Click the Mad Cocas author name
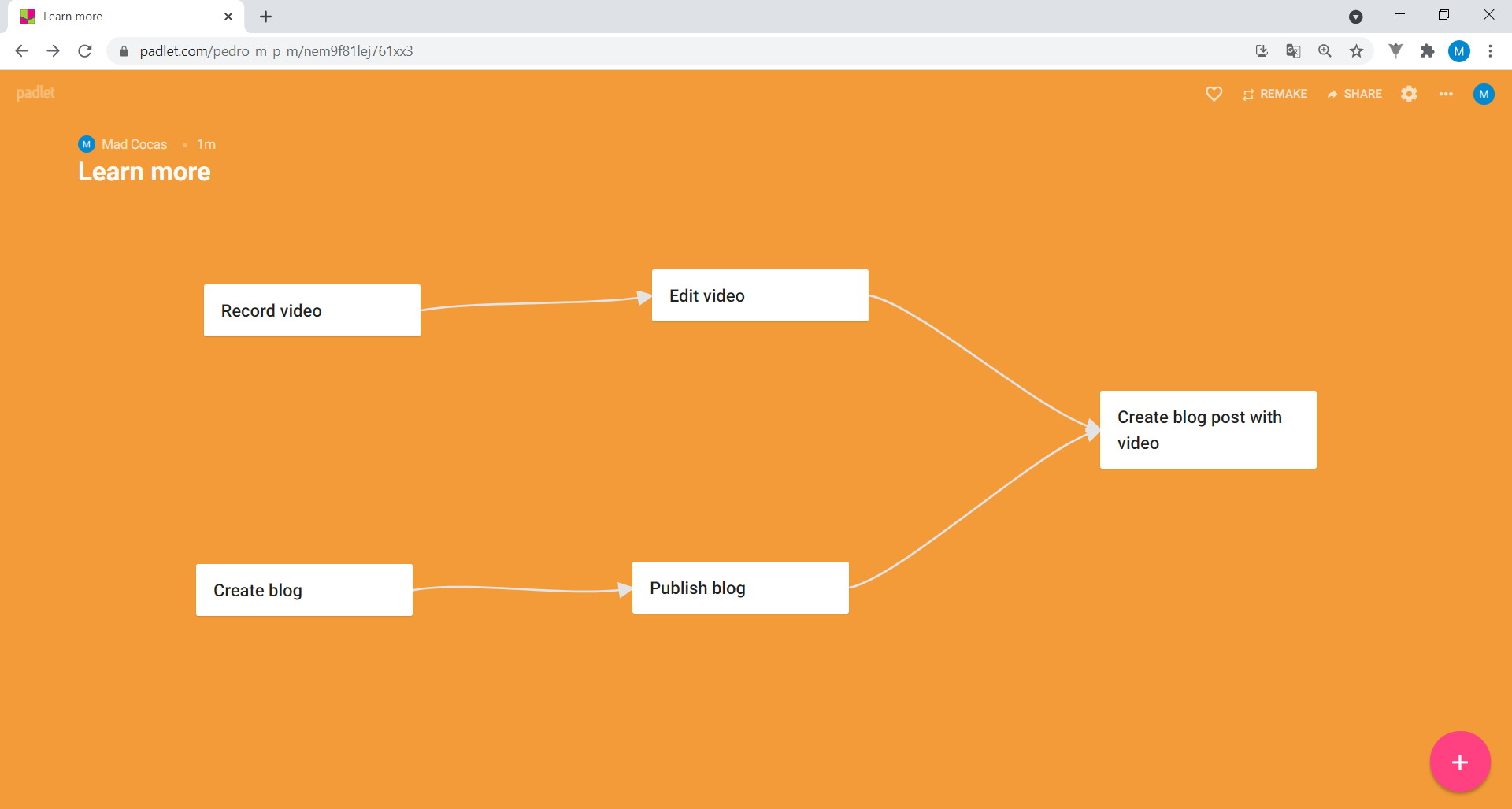The height and width of the screenshot is (809, 1512). click(134, 144)
